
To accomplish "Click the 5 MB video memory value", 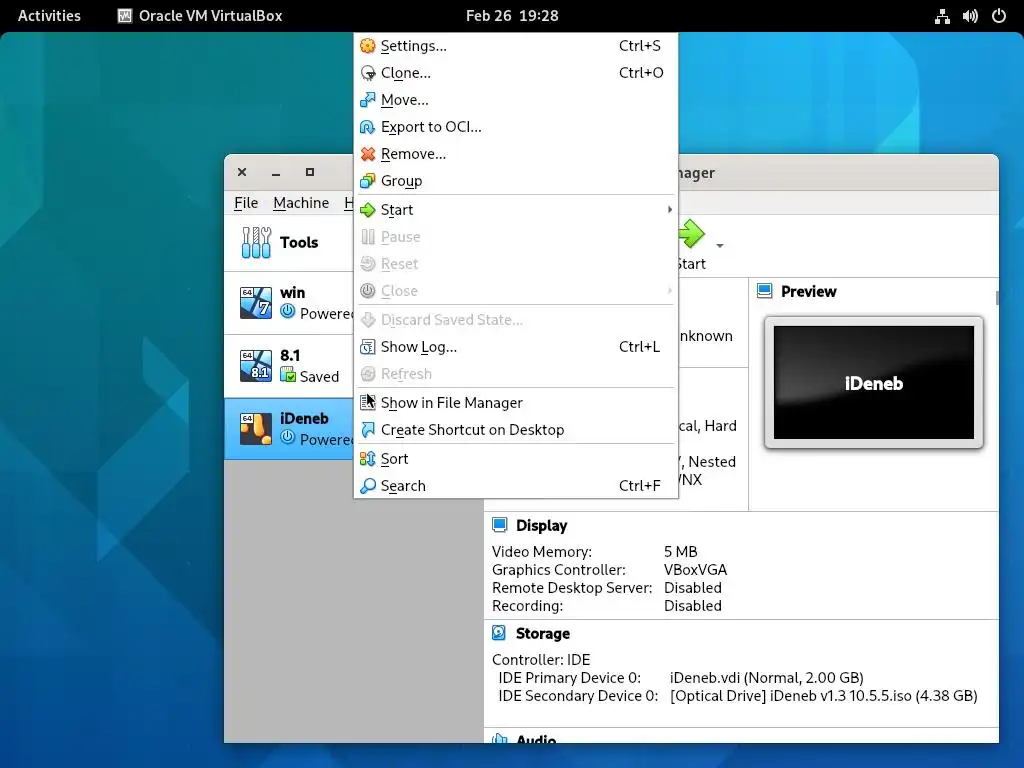I will click(680, 552).
